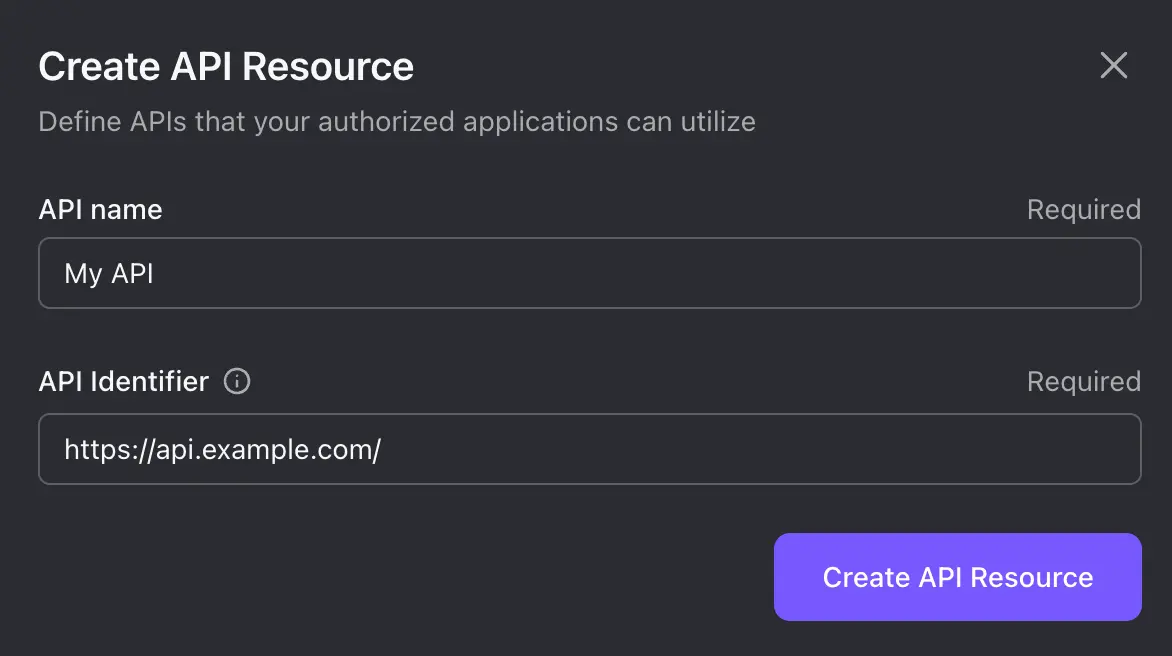Select the close icon in the top corner
The width and height of the screenshot is (1172, 656).
click(x=1113, y=65)
